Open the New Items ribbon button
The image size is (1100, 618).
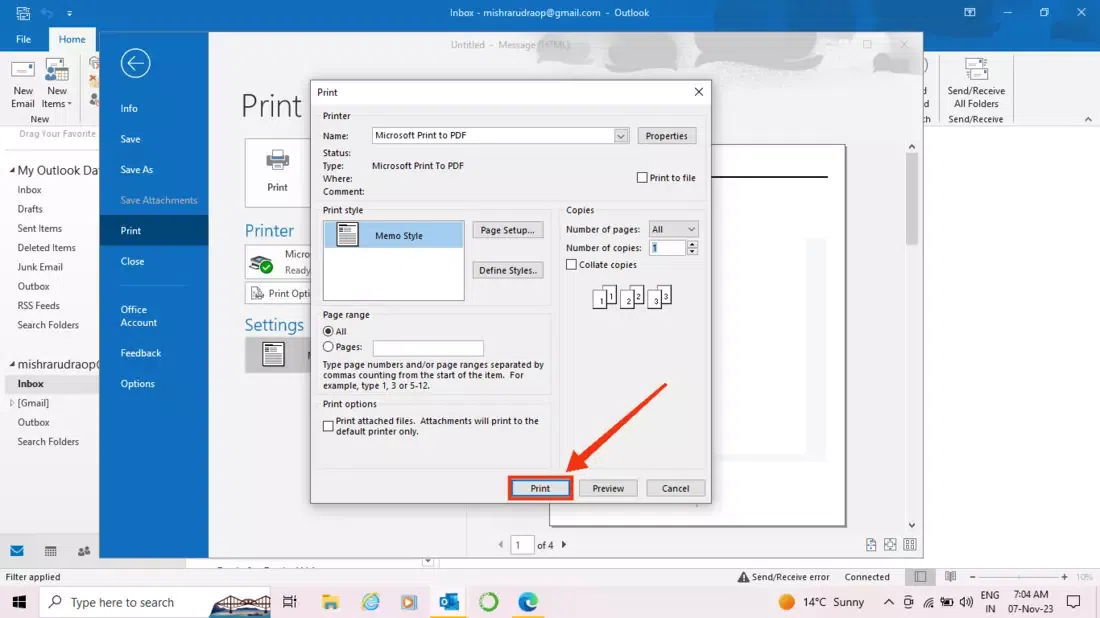tap(57, 85)
